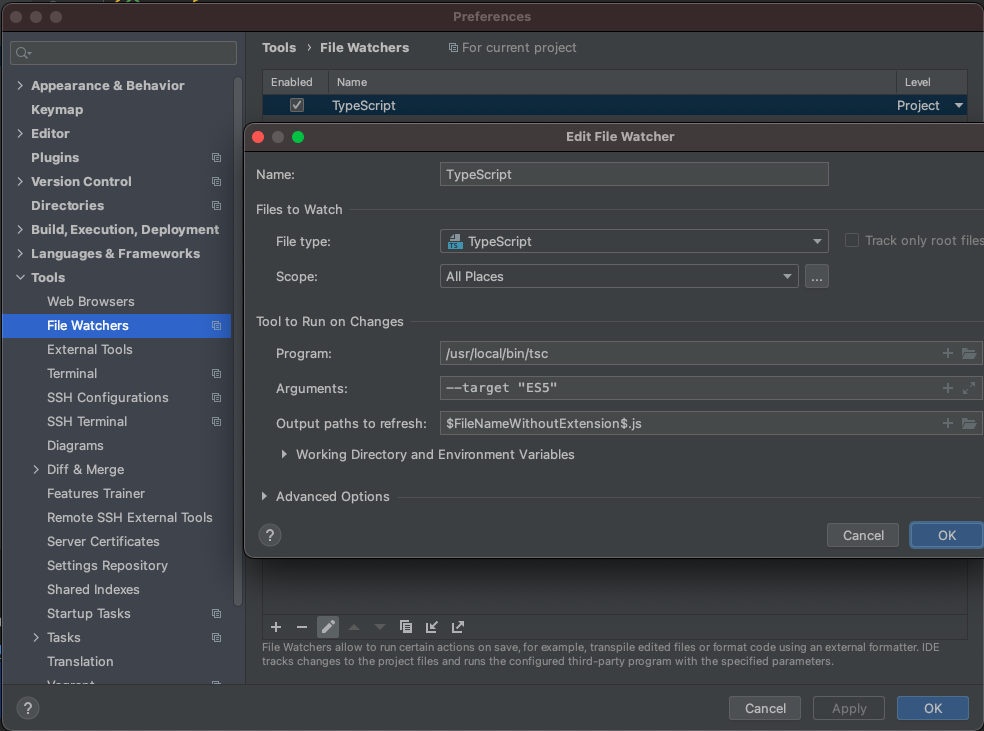Browse for Program with folder icon

[x=969, y=353]
